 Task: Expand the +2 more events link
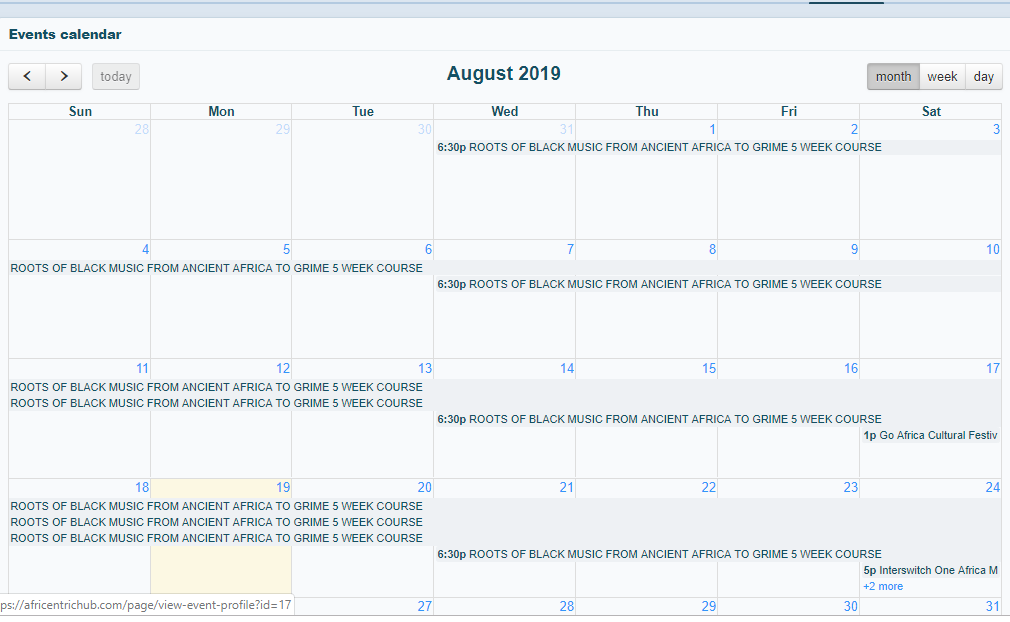click(883, 586)
